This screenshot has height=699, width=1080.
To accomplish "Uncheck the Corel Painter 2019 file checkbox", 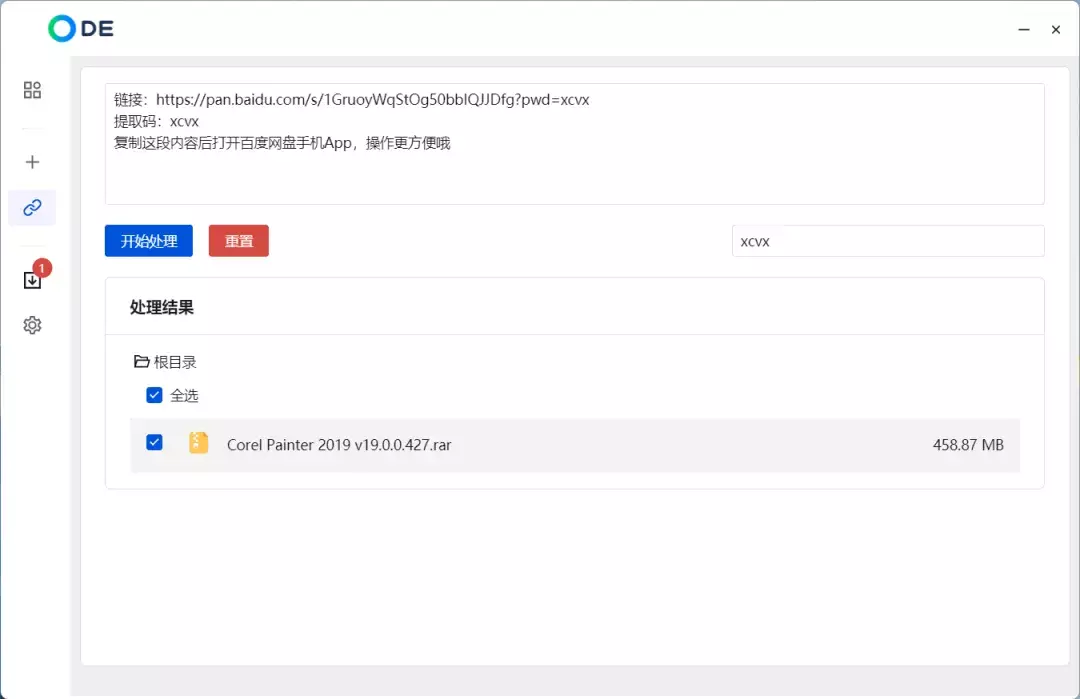I will (154, 442).
